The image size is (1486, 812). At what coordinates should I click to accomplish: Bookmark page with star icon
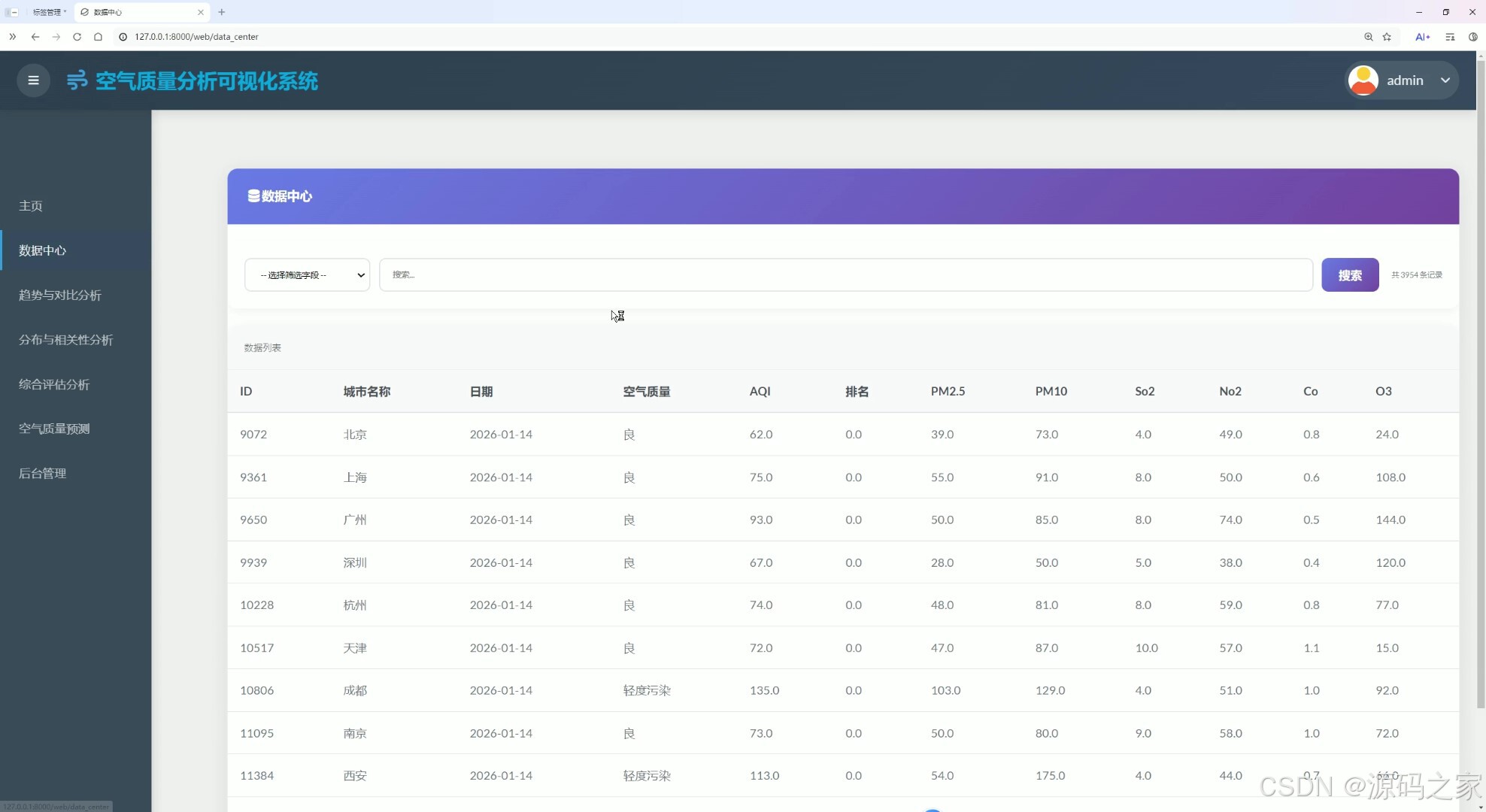pos(1387,37)
